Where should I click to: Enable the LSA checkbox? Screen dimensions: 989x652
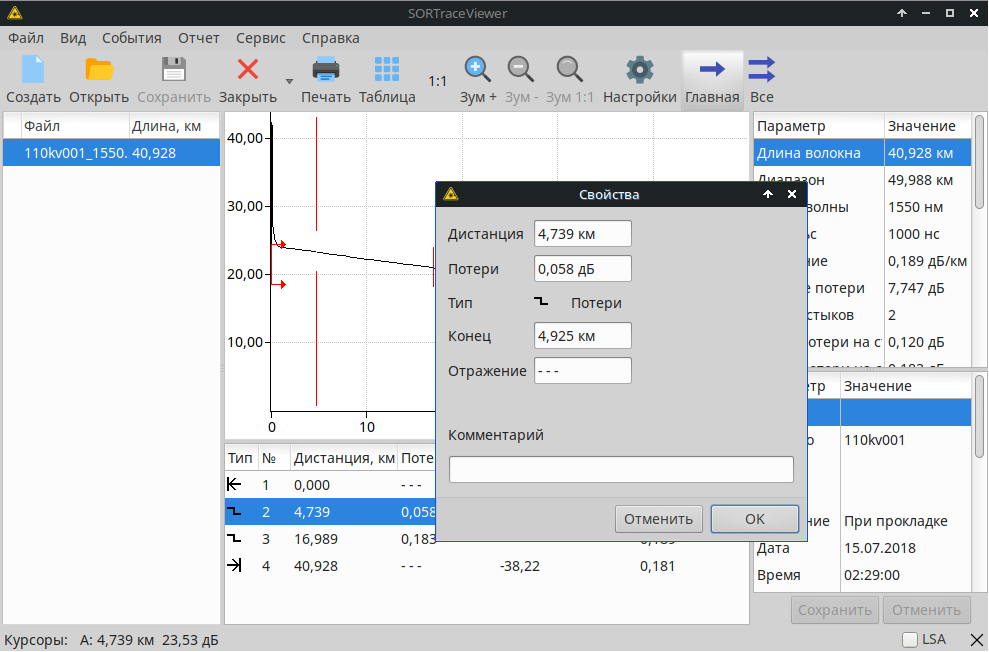(x=909, y=640)
